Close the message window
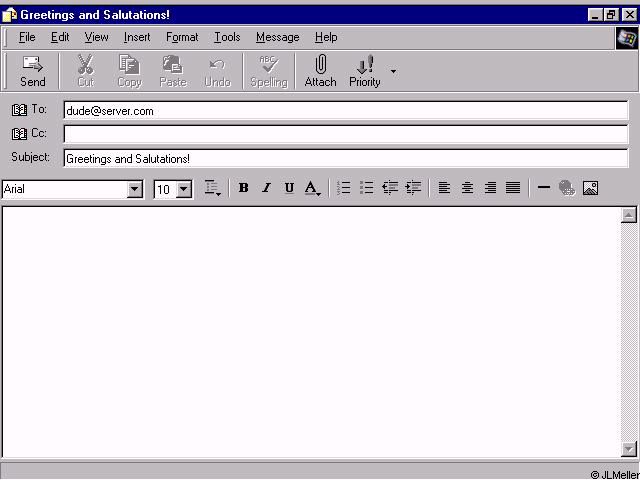 tap(629, 15)
